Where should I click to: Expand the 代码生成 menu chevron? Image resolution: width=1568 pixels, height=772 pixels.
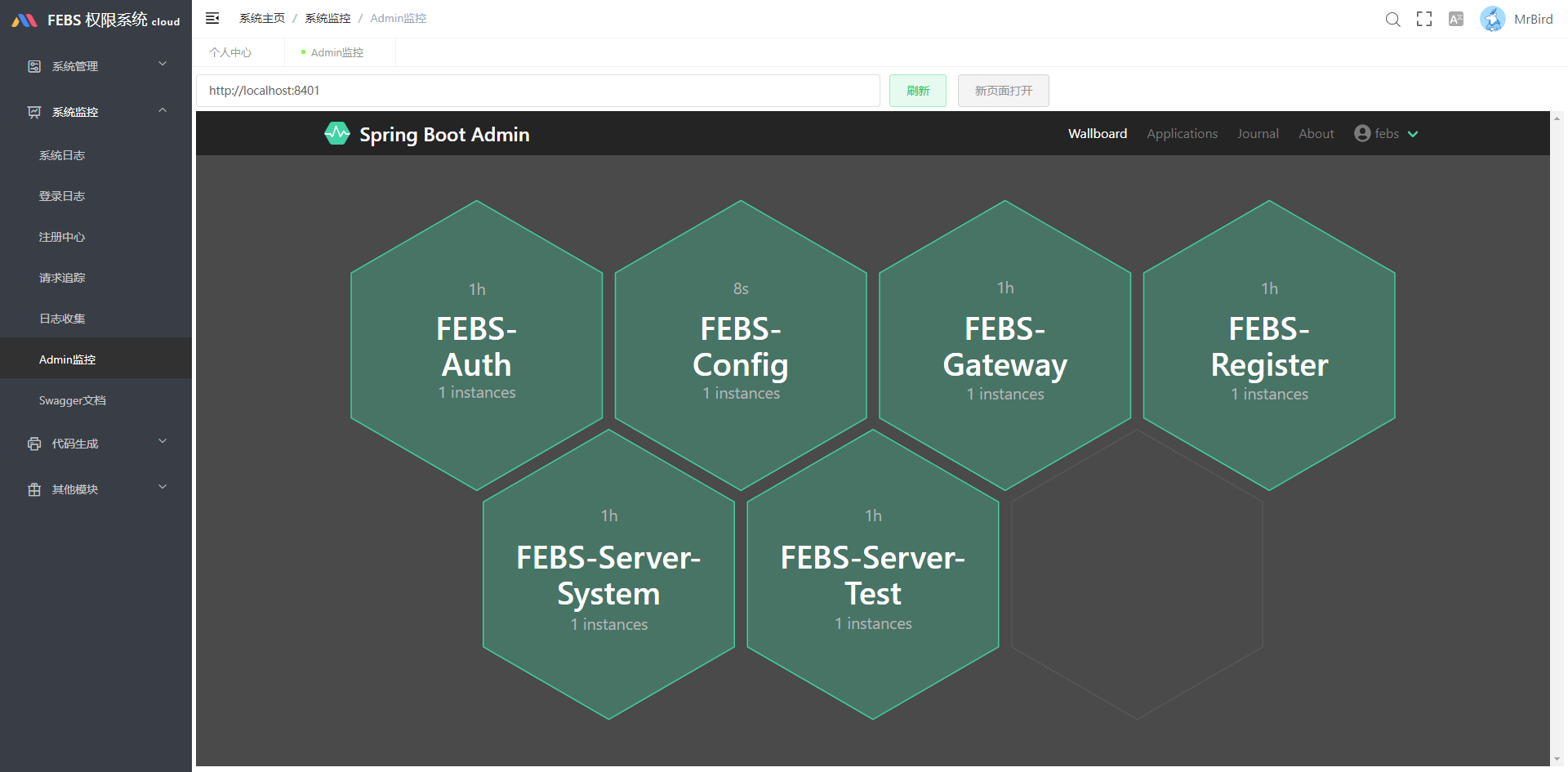point(163,442)
